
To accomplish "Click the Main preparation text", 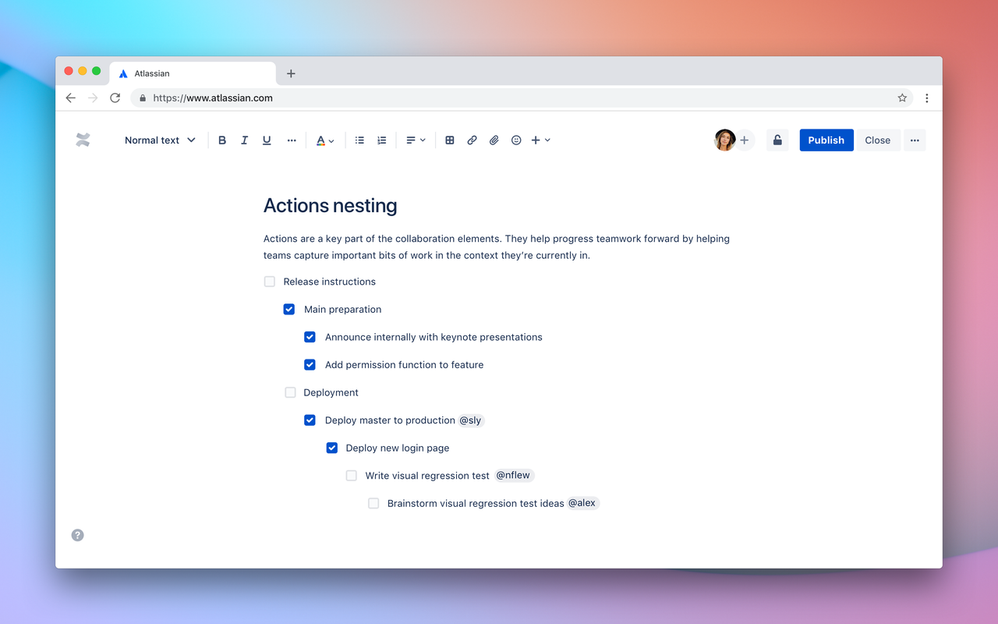I will click(342, 309).
